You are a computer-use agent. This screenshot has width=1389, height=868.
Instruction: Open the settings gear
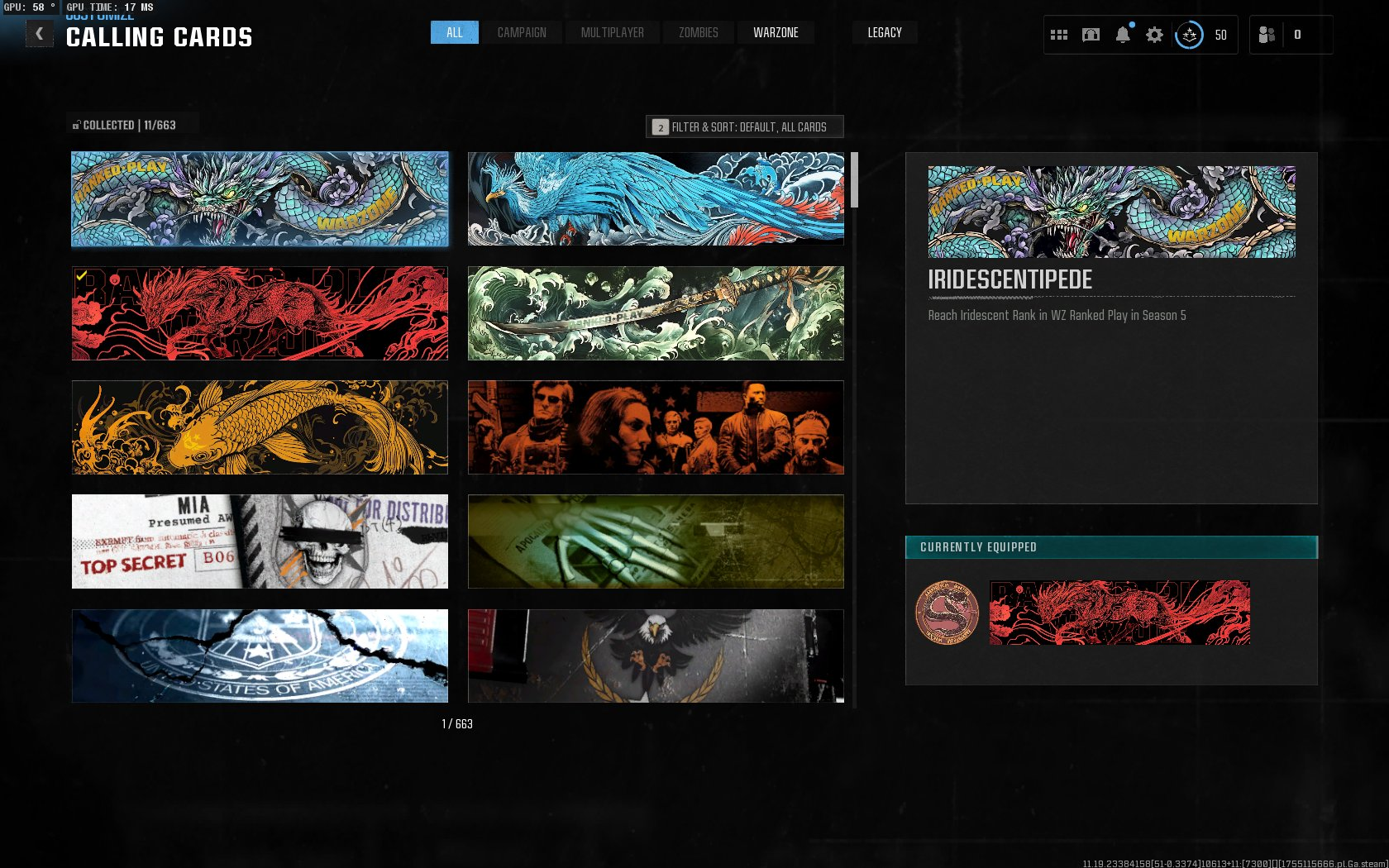1154,35
